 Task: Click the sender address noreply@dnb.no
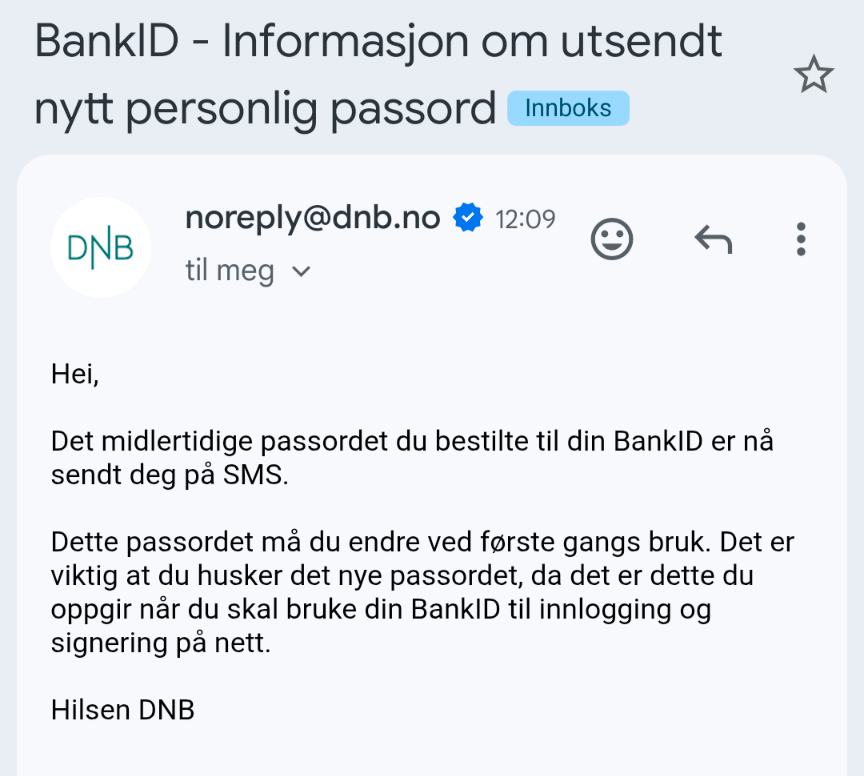coord(313,217)
